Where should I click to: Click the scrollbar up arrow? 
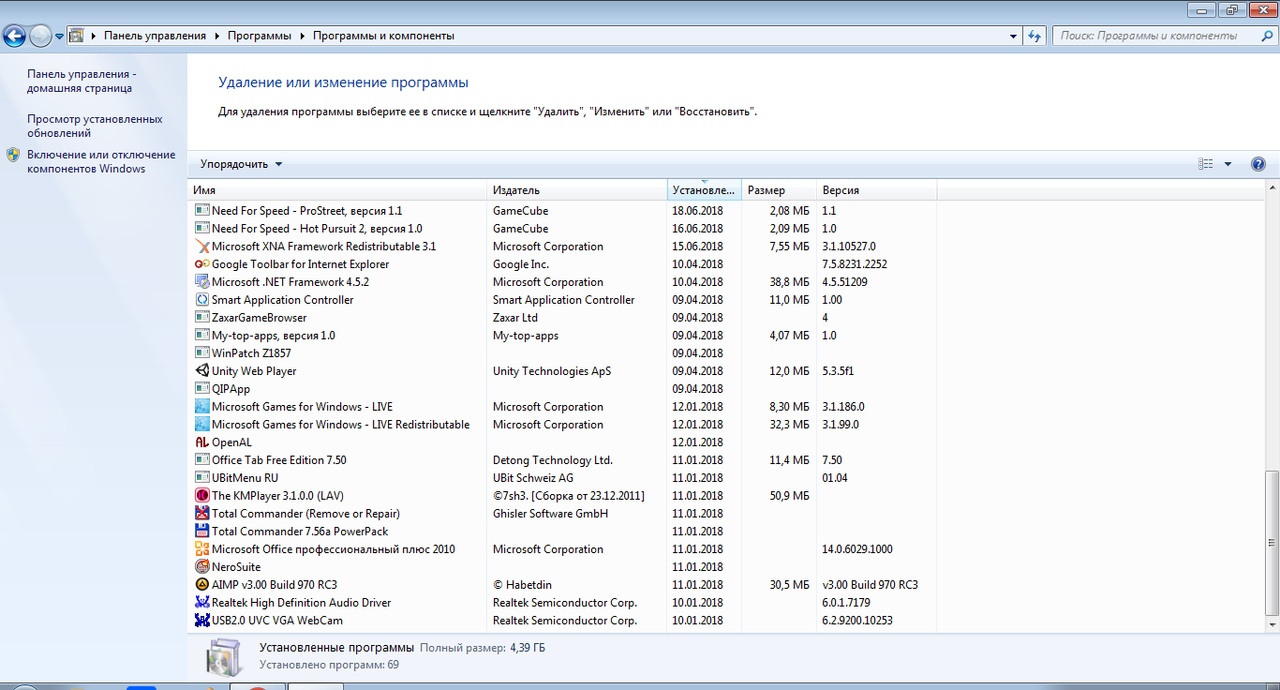(x=1271, y=189)
